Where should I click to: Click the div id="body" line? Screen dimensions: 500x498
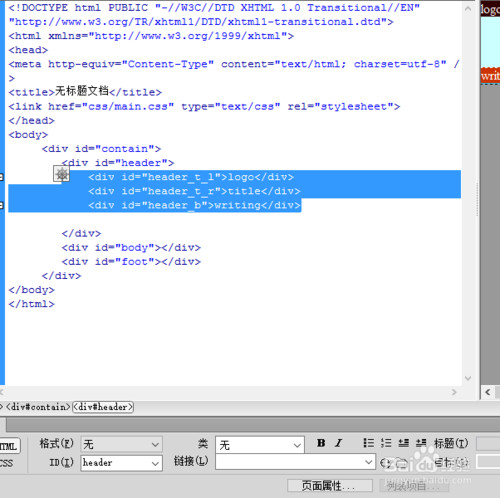pos(131,247)
